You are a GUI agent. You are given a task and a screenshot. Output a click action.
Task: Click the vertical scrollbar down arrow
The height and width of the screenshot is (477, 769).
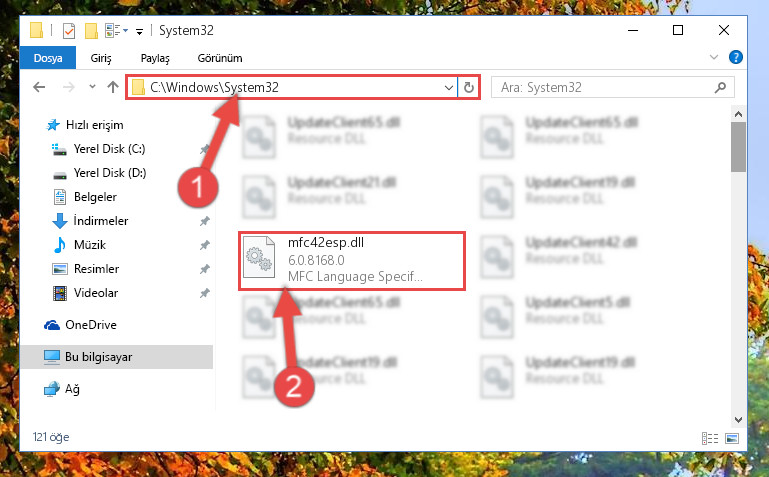(x=738, y=420)
